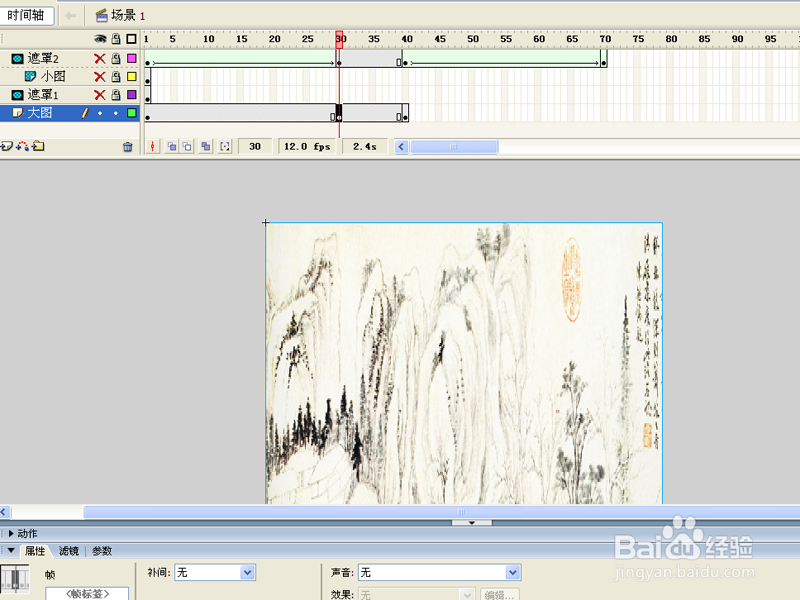The width and height of the screenshot is (800, 600).
Task: Click the panel collapse arrow below the stage
Action: point(472,523)
